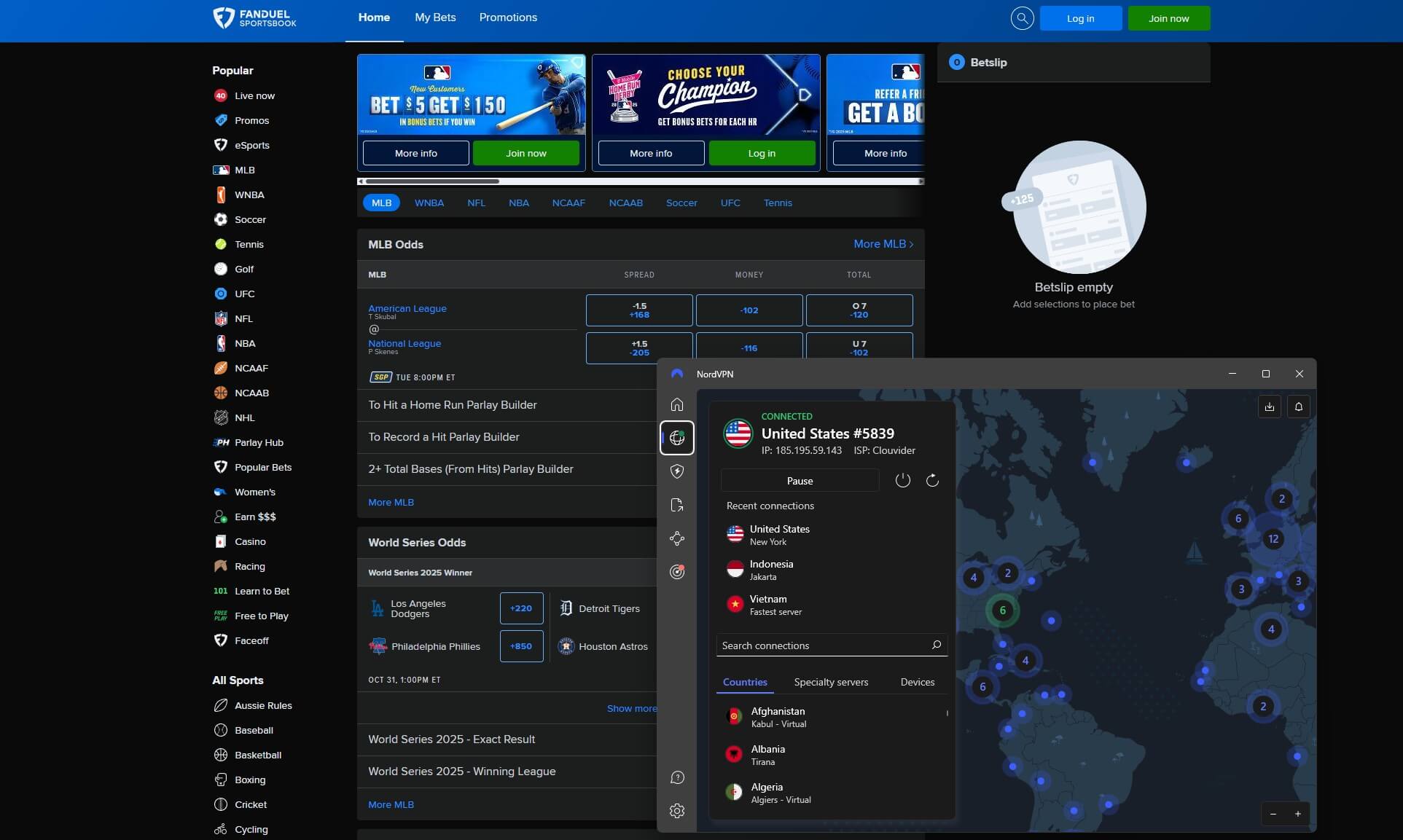Select the Home tab in FanDuel header
1403x840 pixels.
coord(374,17)
